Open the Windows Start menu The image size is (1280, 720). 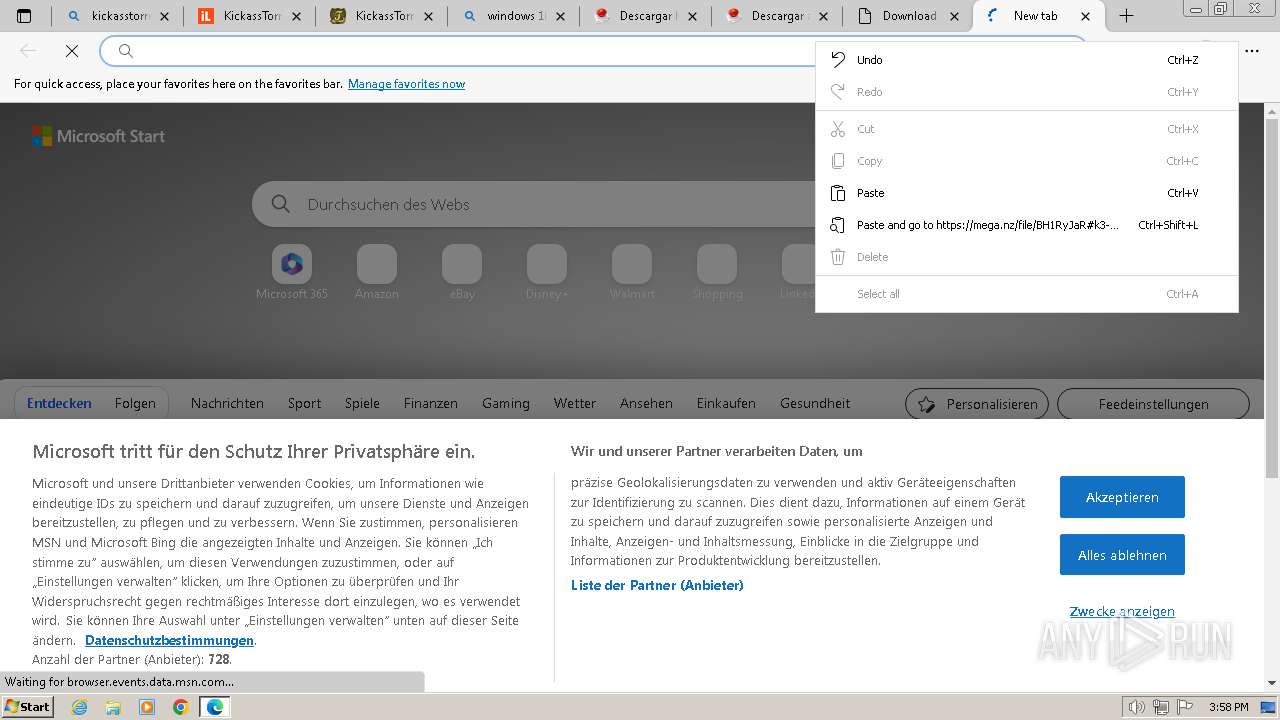point(27,707)
